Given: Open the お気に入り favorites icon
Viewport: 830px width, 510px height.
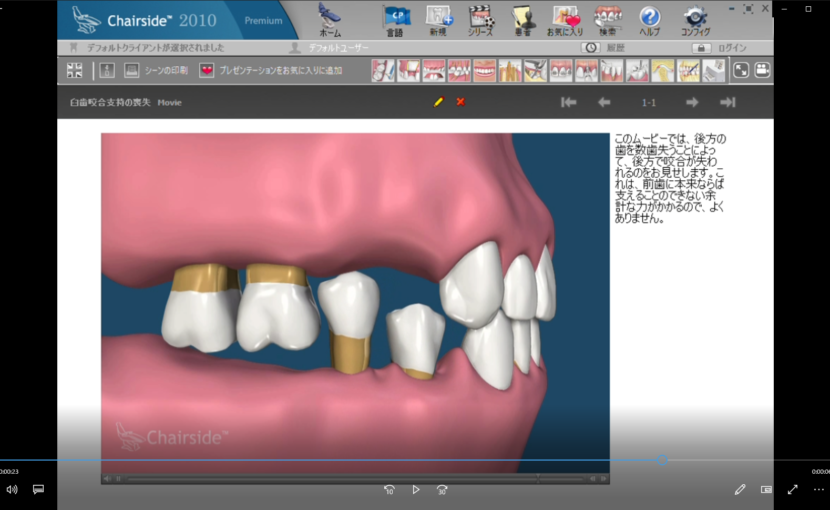Looking at the screenshot, I should tap(565, 21).
